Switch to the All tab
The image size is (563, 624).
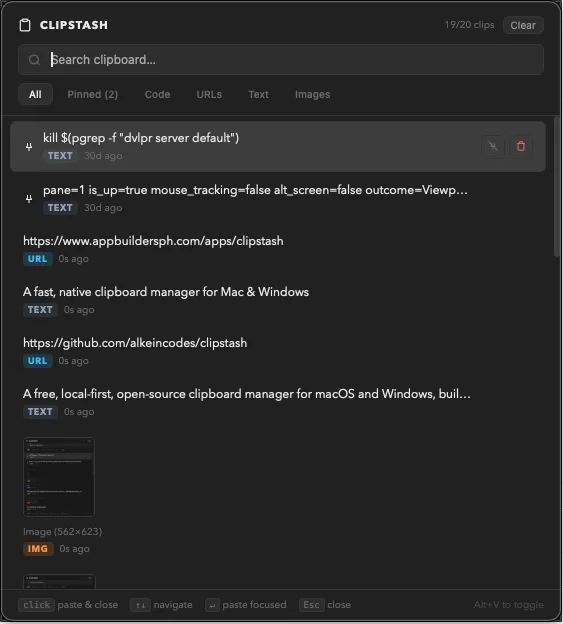35,94
